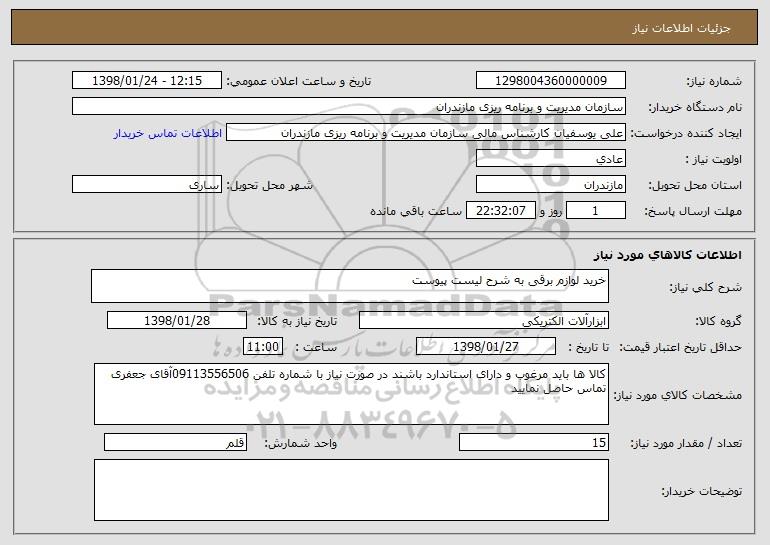The width and height of the screenshot is (770, 545).
Task: Click the delivery province field مازندران
Action: 550,185
